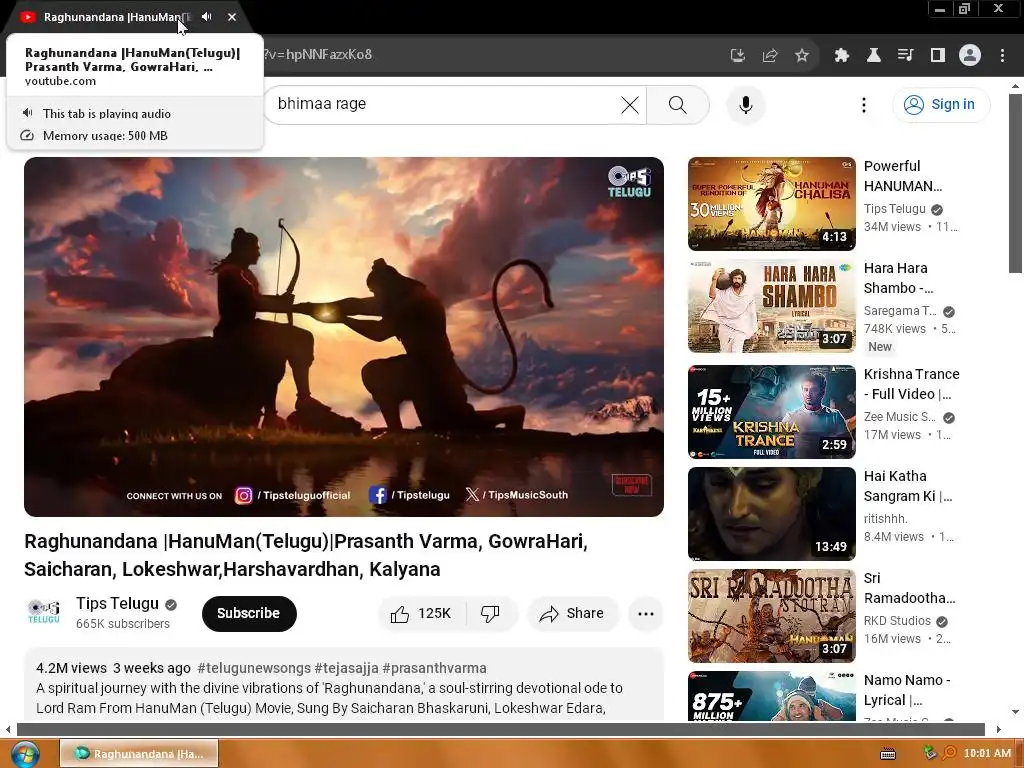This screenshot has height=768, width=1024.
Task: Open the Windows Start button
Action: point(25,754)
